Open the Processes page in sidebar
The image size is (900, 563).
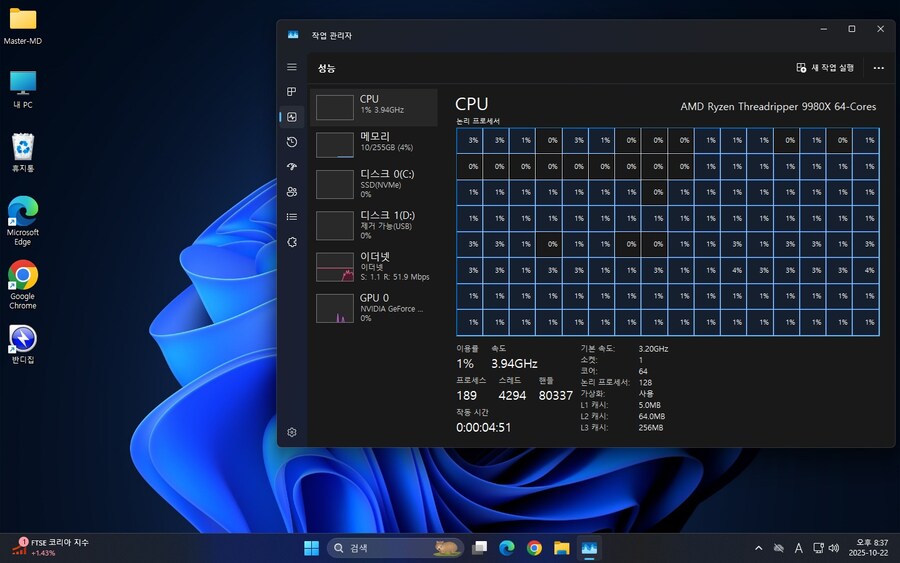click(x=292, y=92)
